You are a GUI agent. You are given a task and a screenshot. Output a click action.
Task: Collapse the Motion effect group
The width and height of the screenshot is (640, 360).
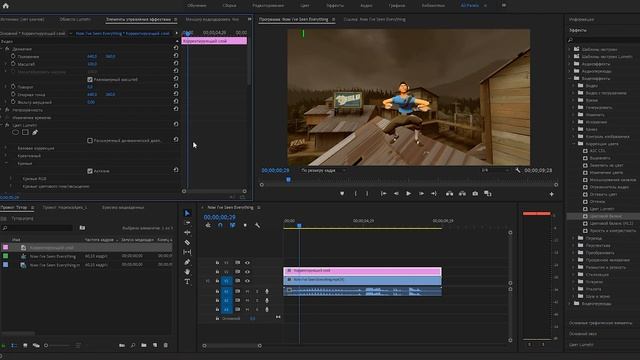pyautogui.click(x=2, y=49)
